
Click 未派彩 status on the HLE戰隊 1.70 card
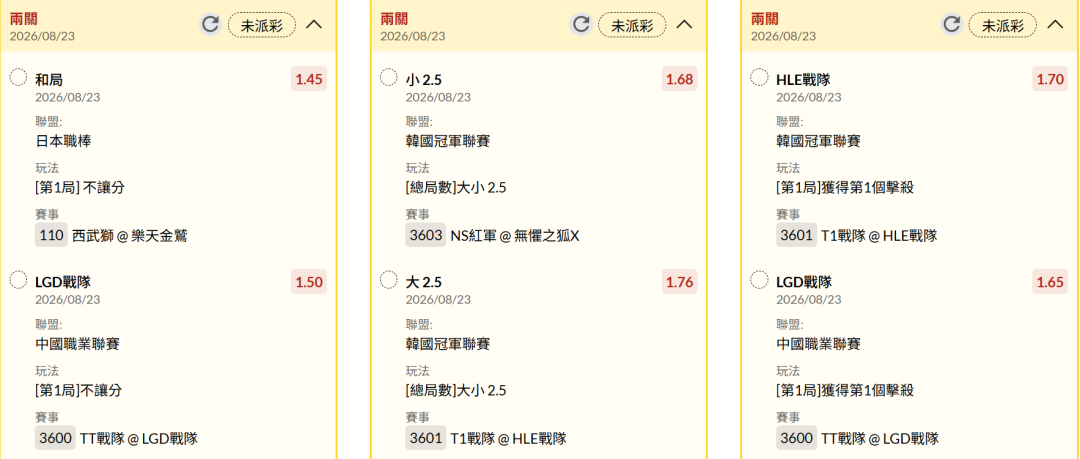1003,26
